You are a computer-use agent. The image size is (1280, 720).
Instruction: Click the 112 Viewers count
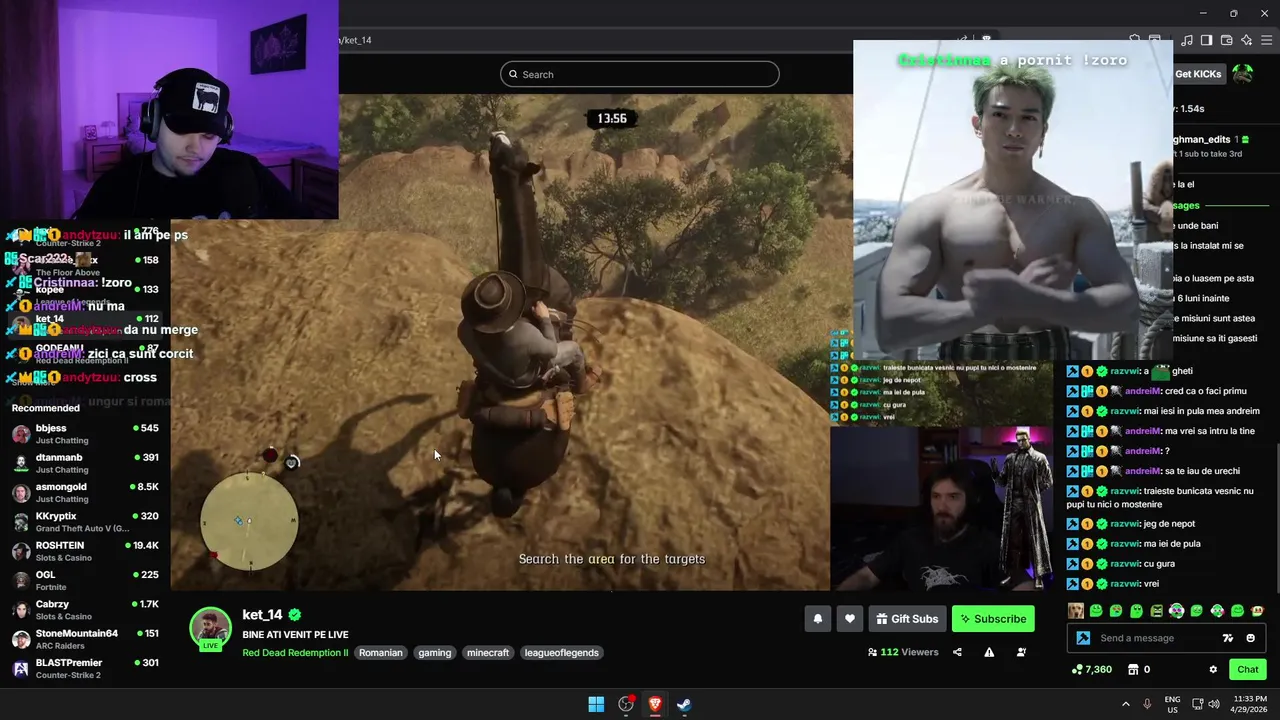pos(903,652)
